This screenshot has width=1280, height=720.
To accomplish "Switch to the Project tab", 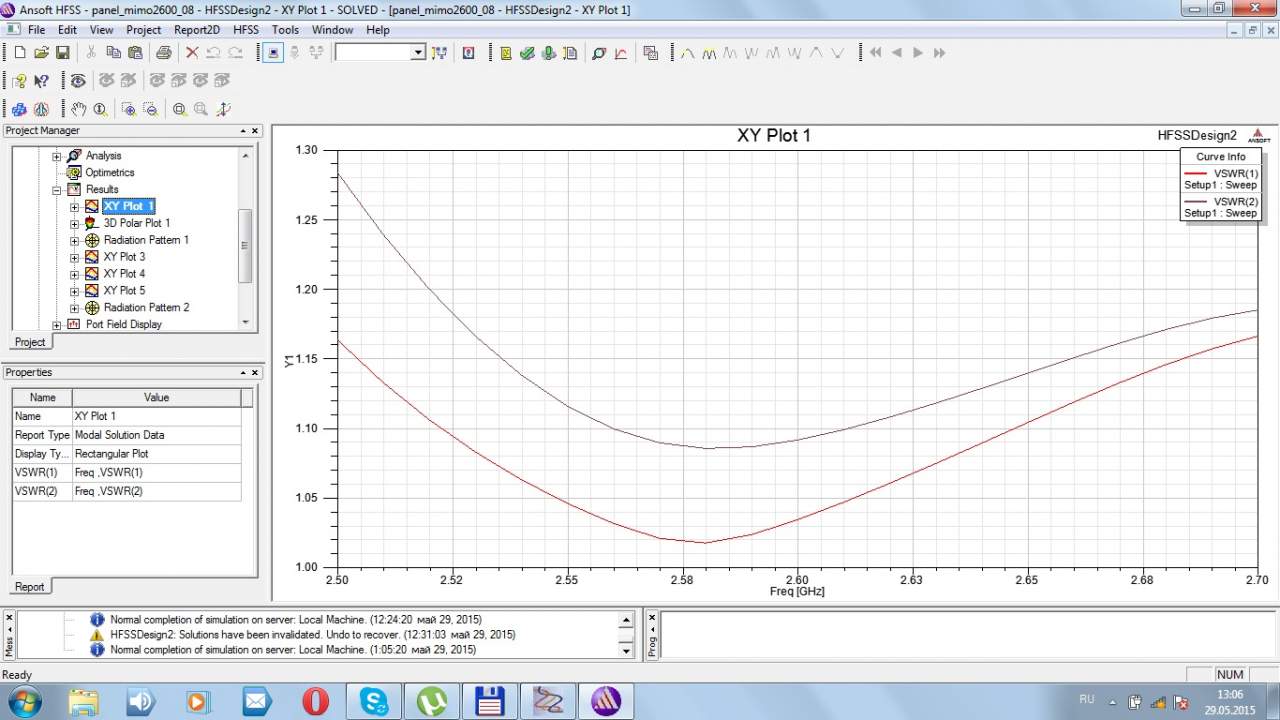I will click(x=30, y=342).
